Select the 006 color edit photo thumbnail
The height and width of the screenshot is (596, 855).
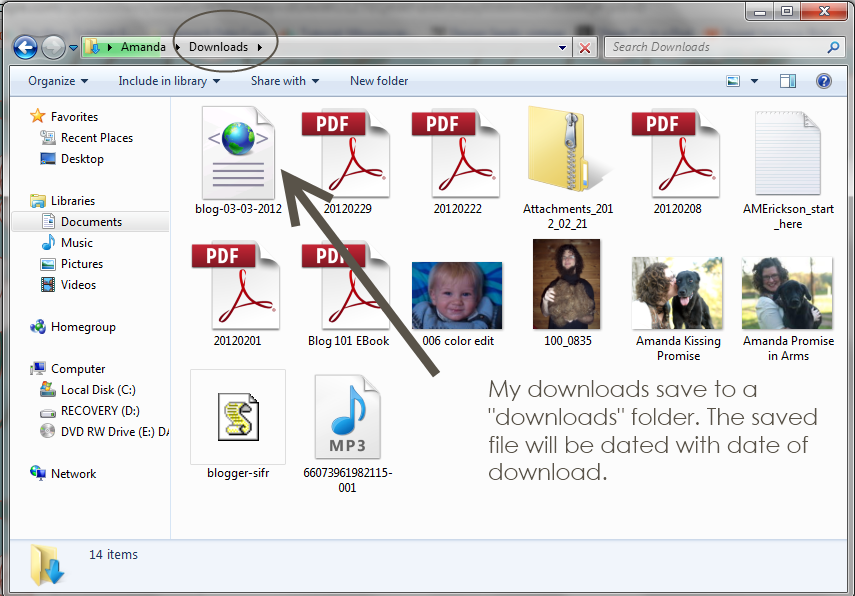pos(457,296)
